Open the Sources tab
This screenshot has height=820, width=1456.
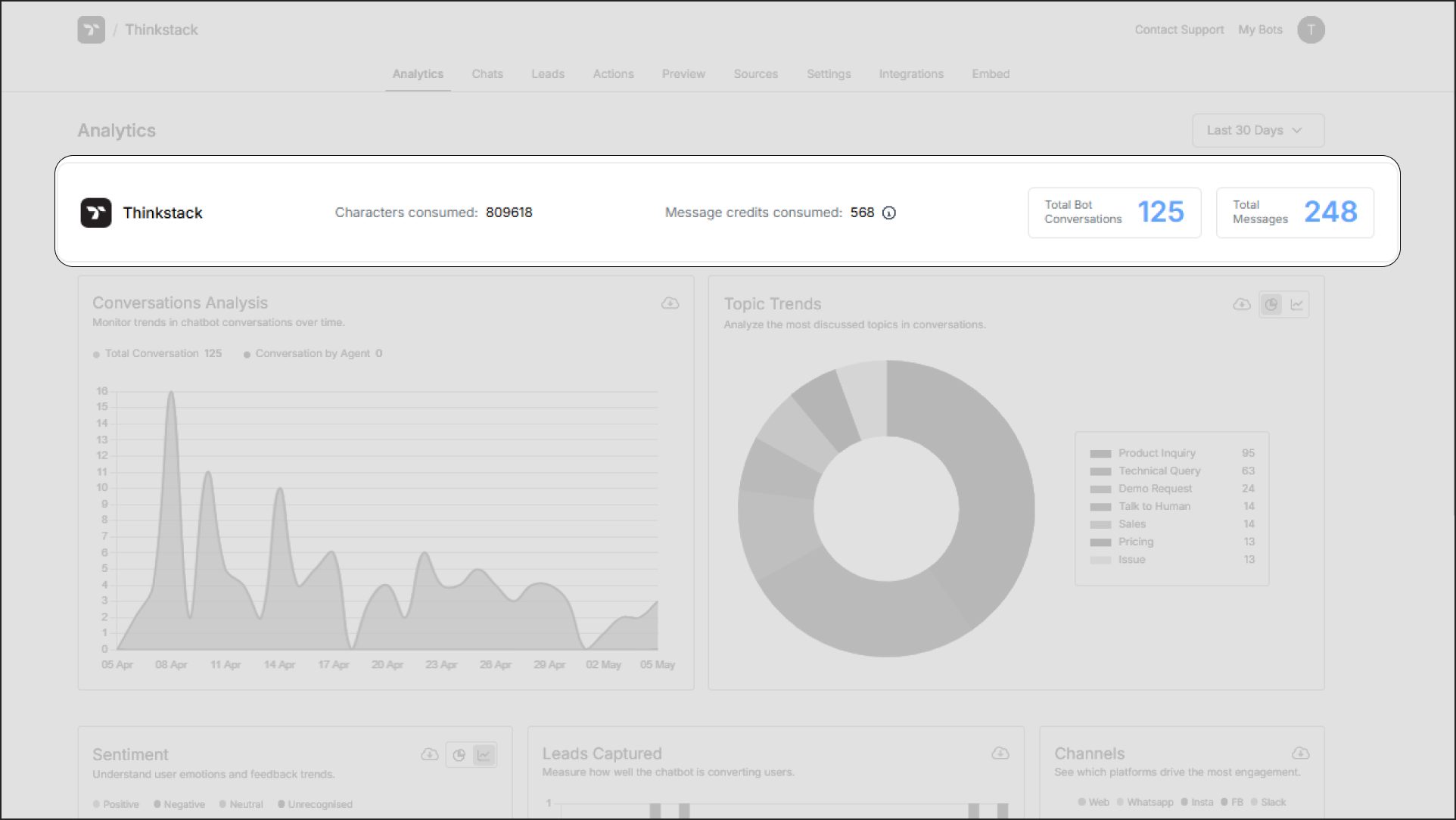coord(756,74)
